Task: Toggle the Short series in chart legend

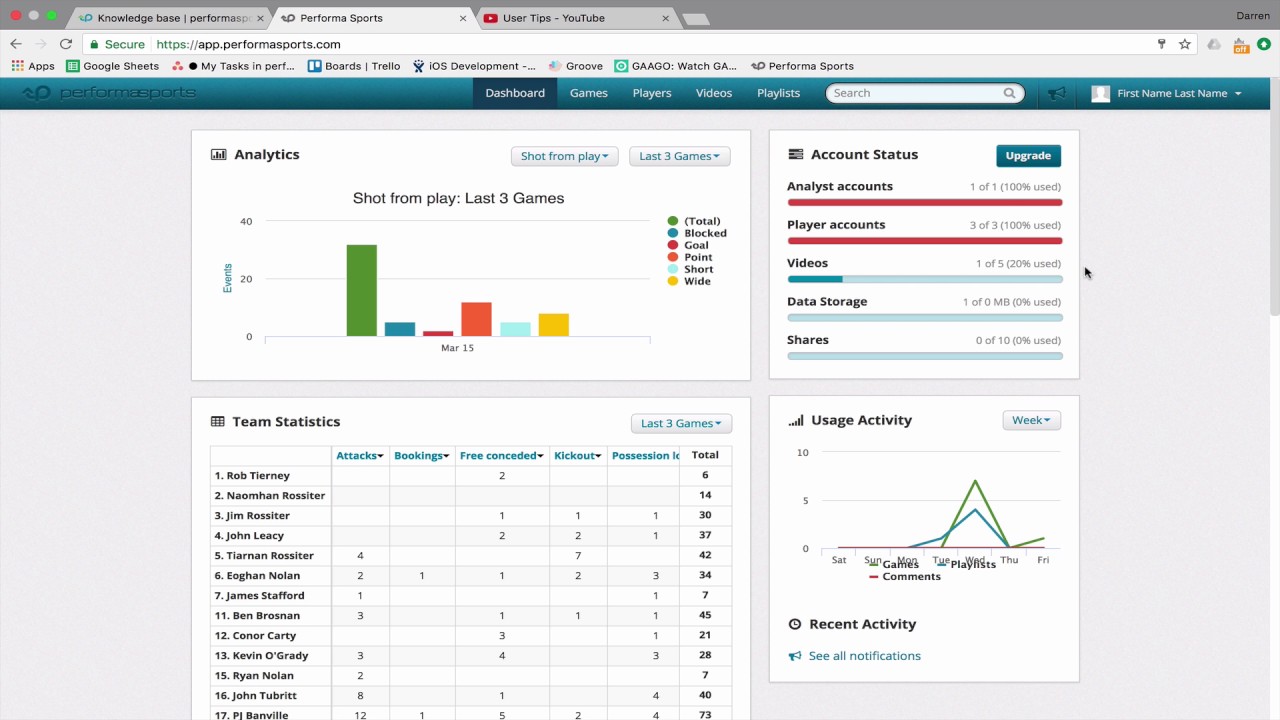Action: tap(690, 269)
